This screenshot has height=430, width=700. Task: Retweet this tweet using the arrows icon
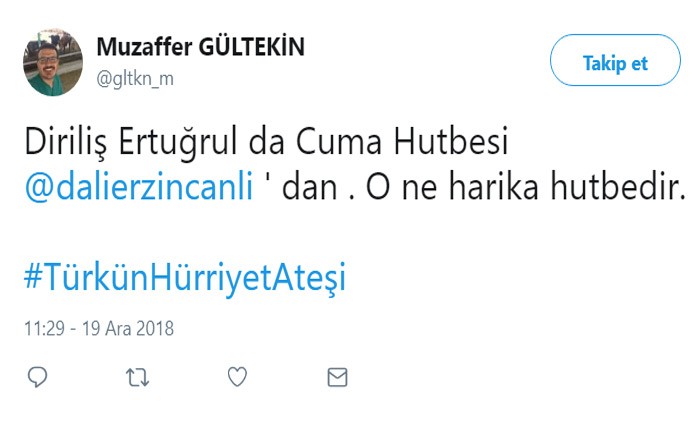pyautogui.click(x=137, y=377)
